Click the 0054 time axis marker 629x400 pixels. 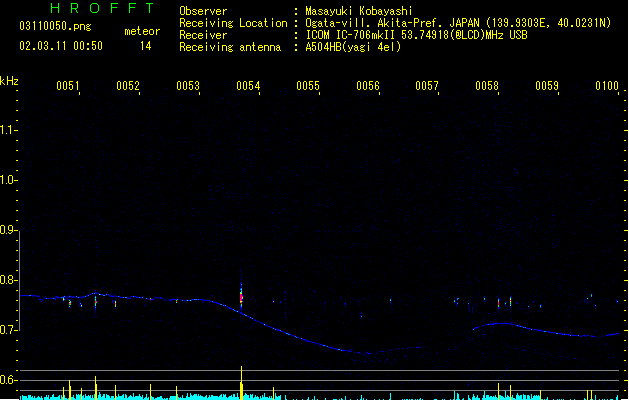point(248,86)
